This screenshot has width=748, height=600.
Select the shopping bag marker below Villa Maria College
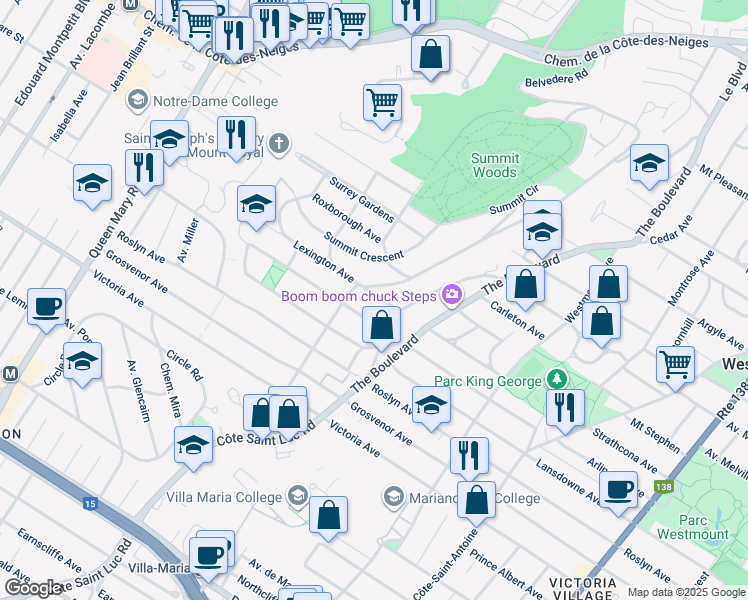point(328,515)
